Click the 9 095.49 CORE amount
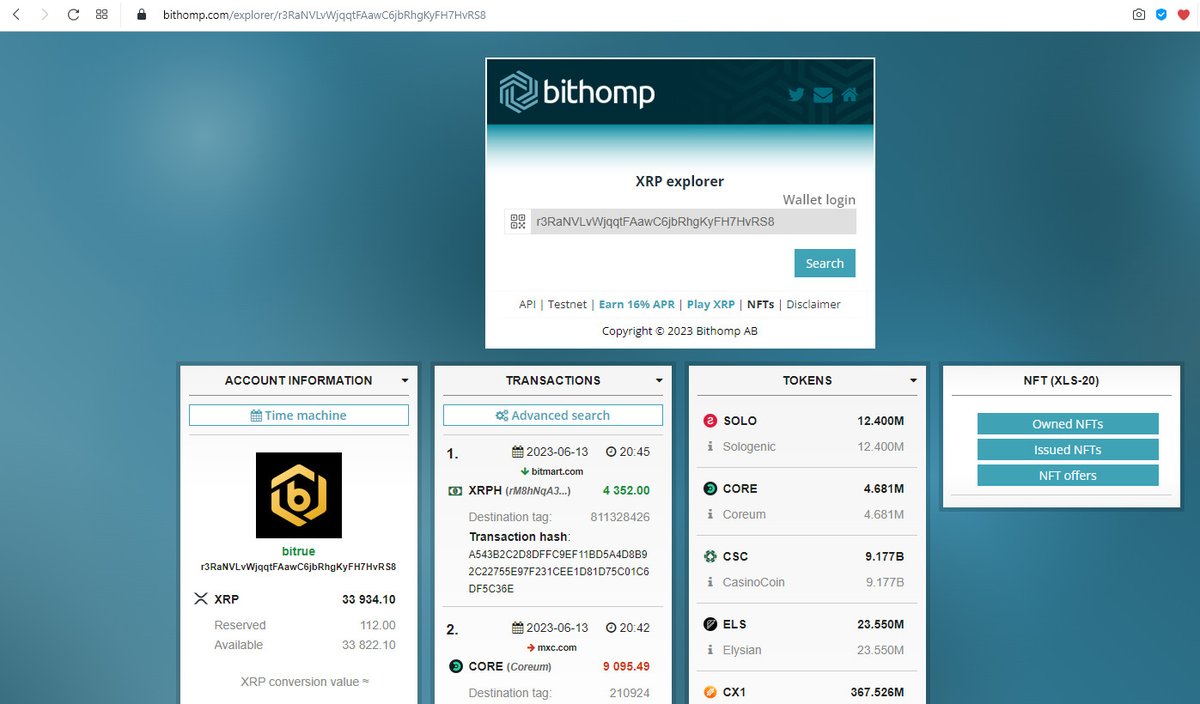1200x704 pixels. coord(626,666)
